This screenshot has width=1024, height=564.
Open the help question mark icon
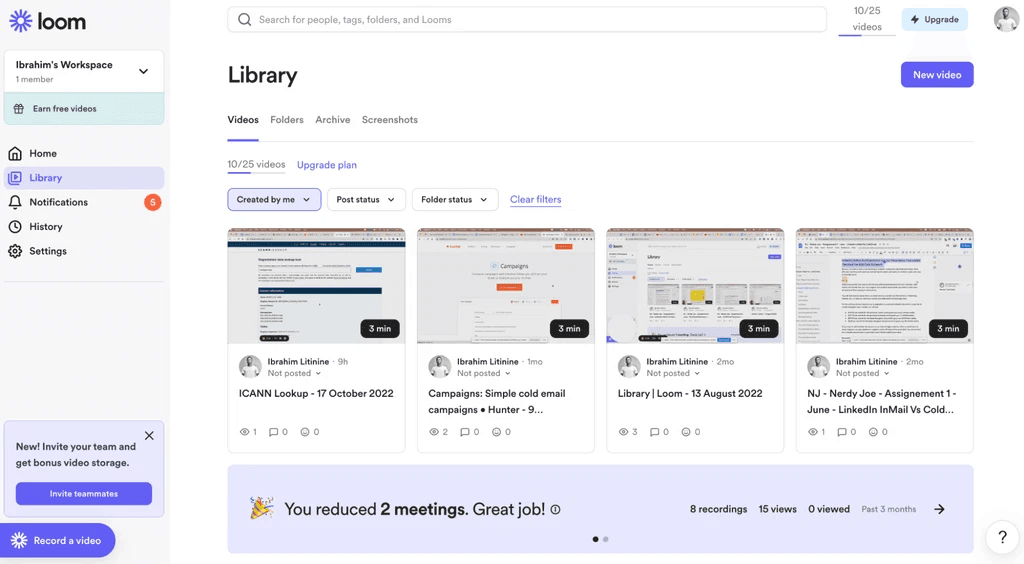(1002, 537)
